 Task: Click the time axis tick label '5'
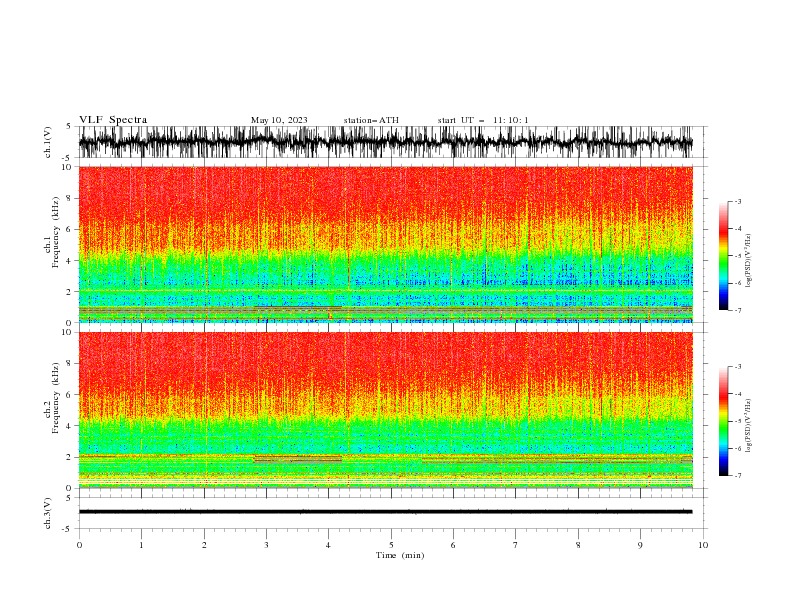[391, 545]
